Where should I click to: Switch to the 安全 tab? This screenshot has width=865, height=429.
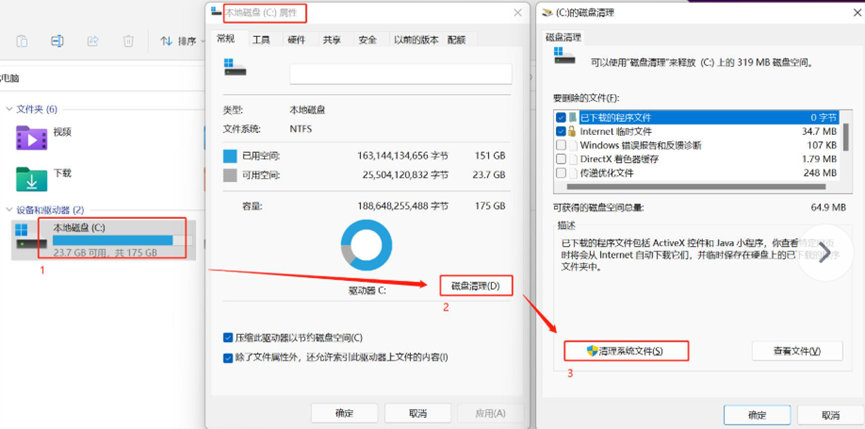pos(367,40)
